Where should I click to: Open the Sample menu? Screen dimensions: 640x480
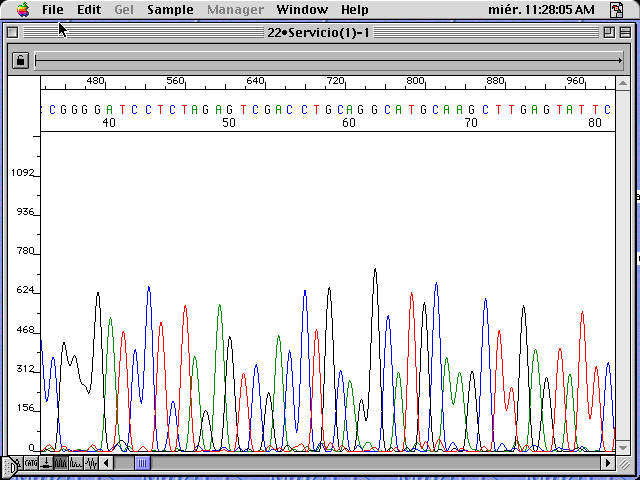(x=170, y=10)
